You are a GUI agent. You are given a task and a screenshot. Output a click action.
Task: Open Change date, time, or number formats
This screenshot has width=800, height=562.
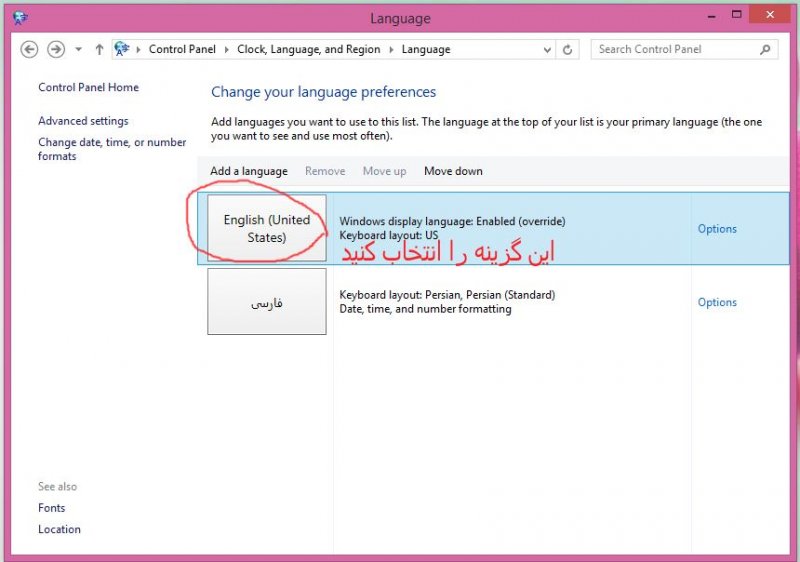[x=112, y=149]
